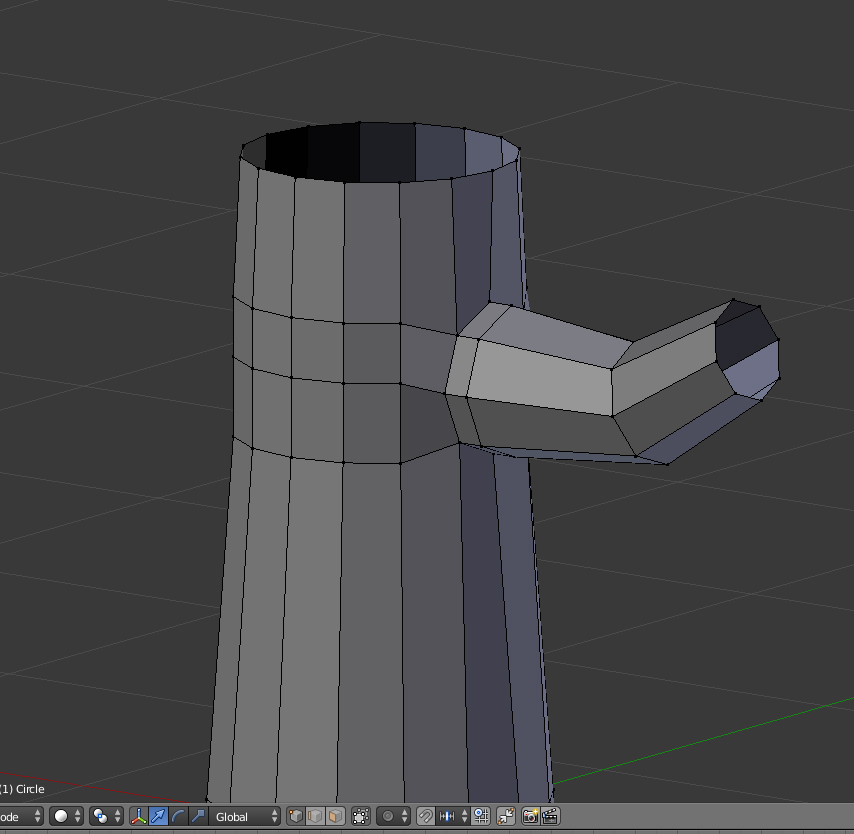
Task: Open the viewport shading sphere dropdown
Action: (67, 816)
